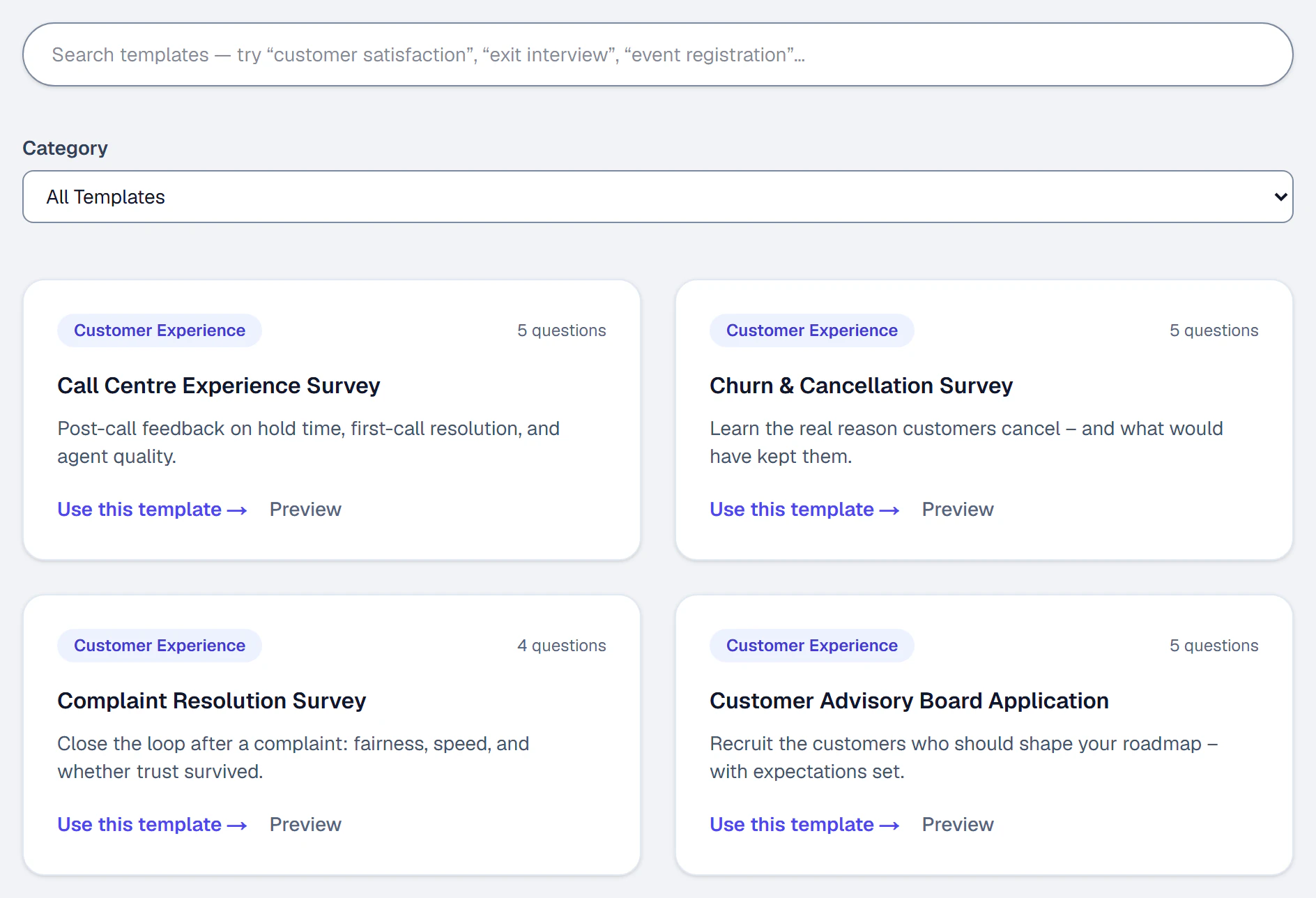Use the Complaint Resolution Survey template
The image size is (1316, 898).
point(152,825)
